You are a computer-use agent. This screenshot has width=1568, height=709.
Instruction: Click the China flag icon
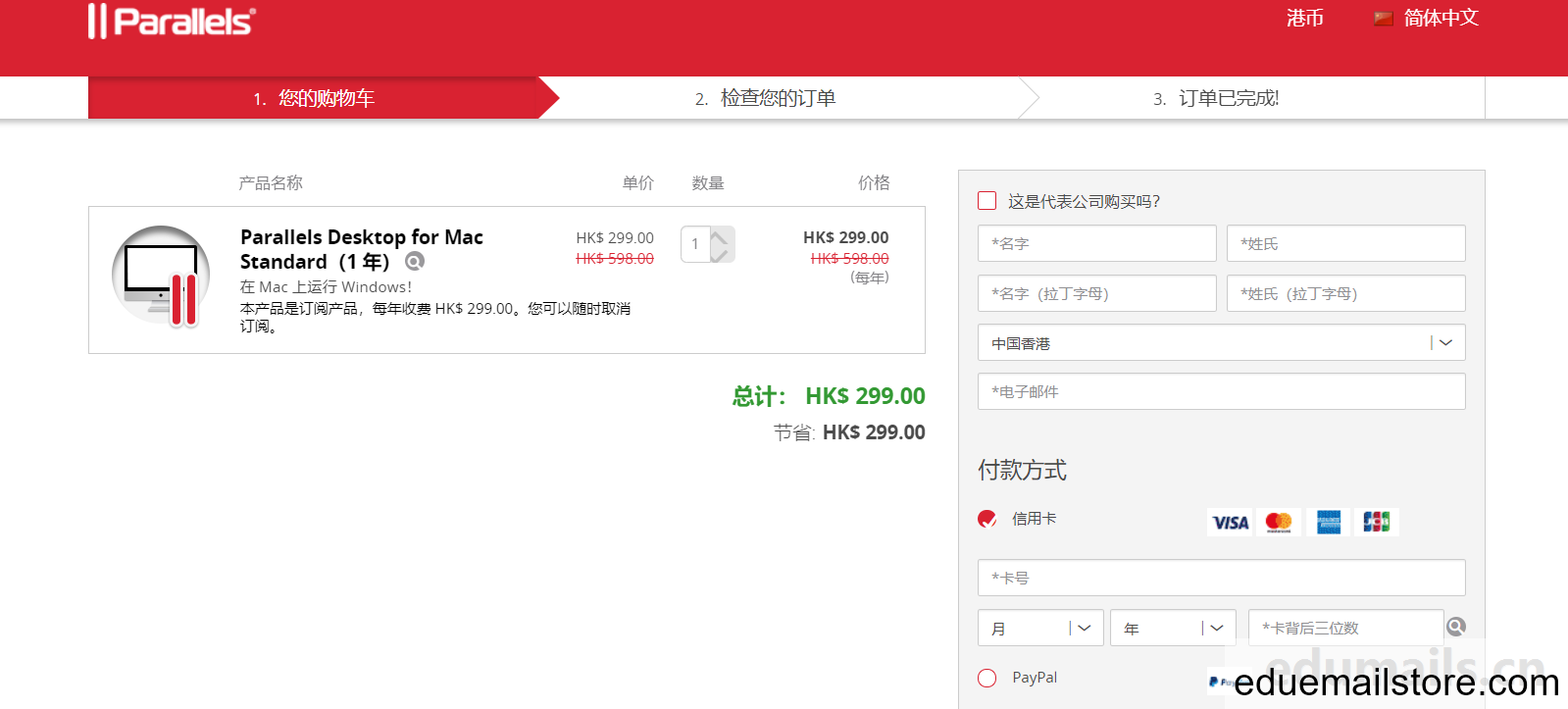click(x=1384, y=19)
